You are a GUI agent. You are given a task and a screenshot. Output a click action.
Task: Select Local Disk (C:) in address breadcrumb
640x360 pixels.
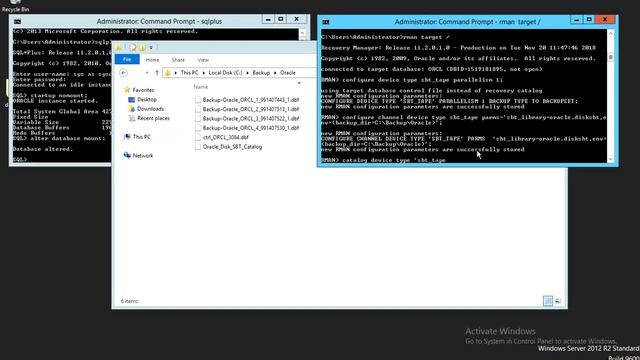click(225, 73)
